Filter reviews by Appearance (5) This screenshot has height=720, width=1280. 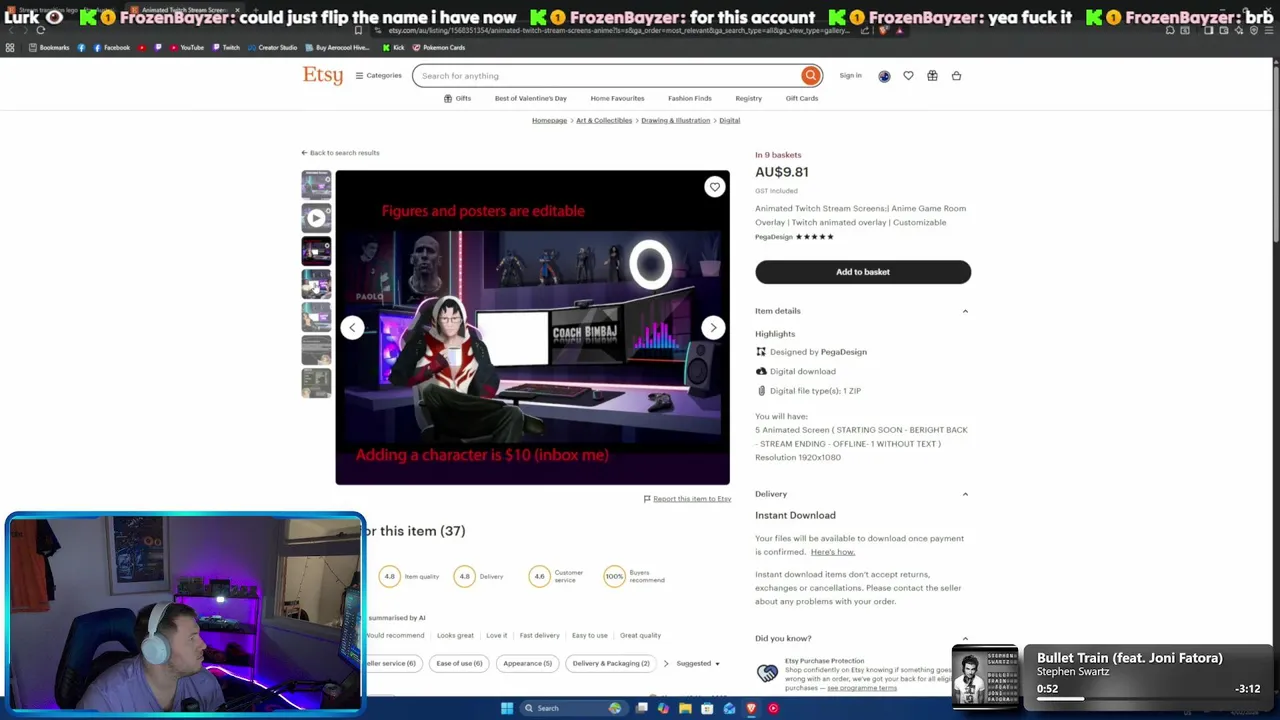click(527, 663)
